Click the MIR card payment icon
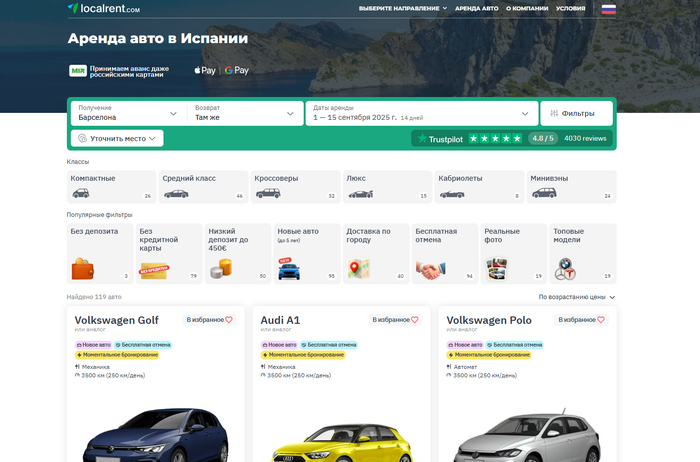Viewport: 700px width, 462px height. pos(78,71)
